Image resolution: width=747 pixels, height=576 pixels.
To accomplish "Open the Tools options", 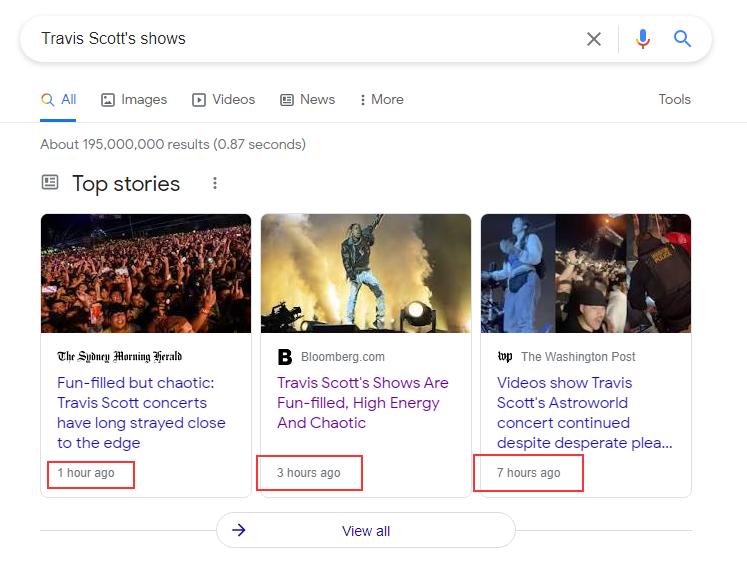I will pyautogui.click(x=674, y=100).
